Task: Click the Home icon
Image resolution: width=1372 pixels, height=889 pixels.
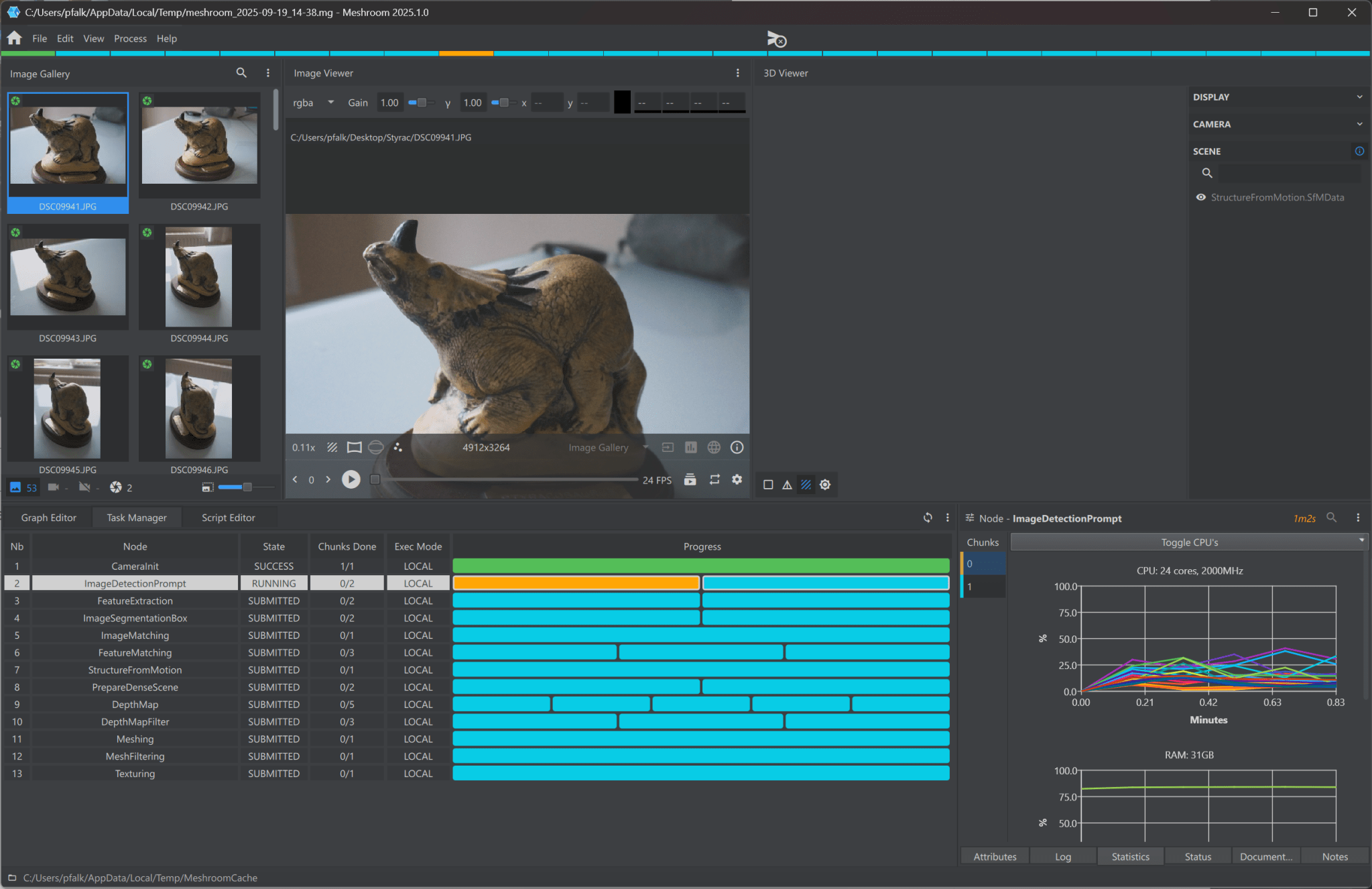Action: tap(14, 38)
